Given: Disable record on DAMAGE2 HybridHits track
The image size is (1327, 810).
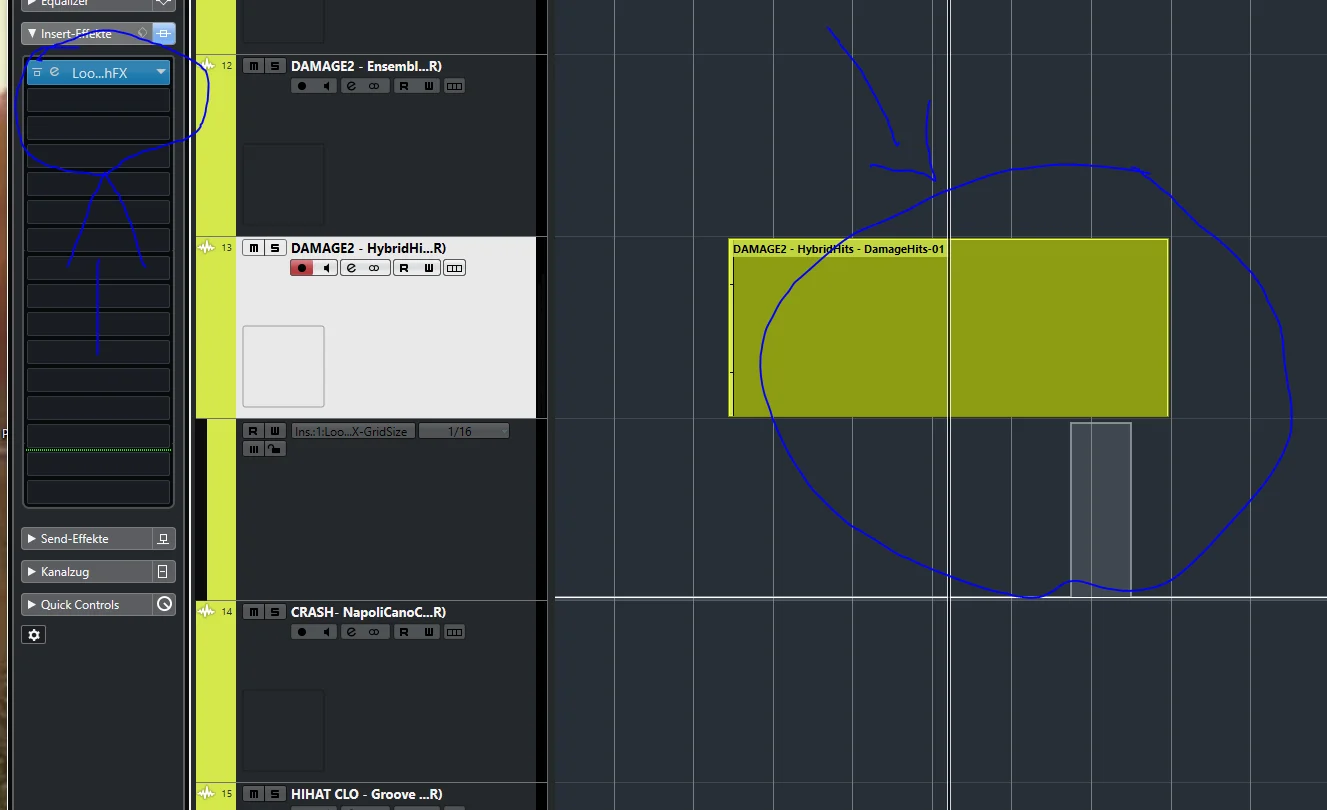Looking at the screenshot, I should pos(302,268).
